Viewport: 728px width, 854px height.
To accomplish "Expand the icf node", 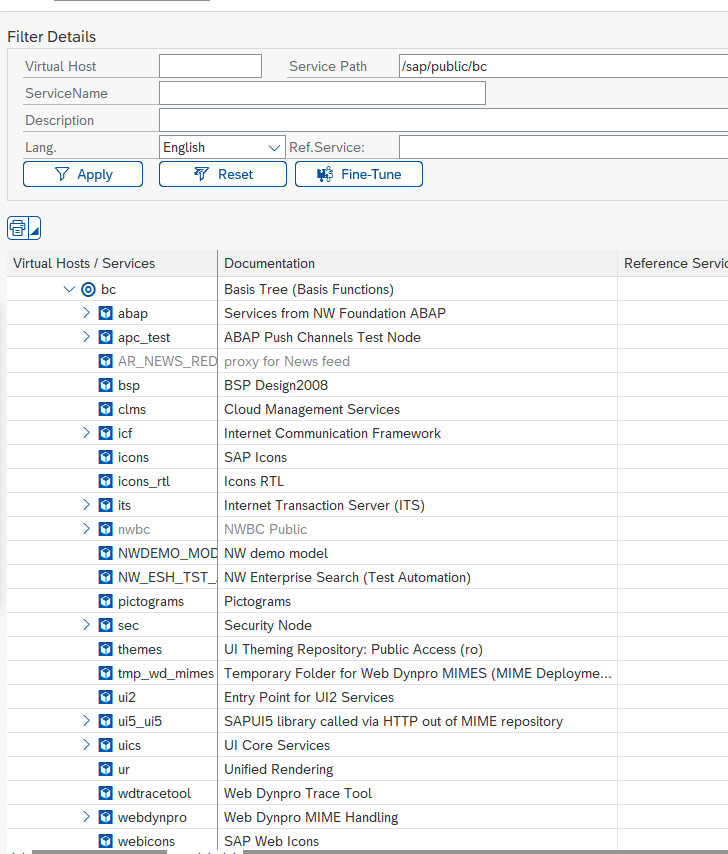I will (86, 432).
